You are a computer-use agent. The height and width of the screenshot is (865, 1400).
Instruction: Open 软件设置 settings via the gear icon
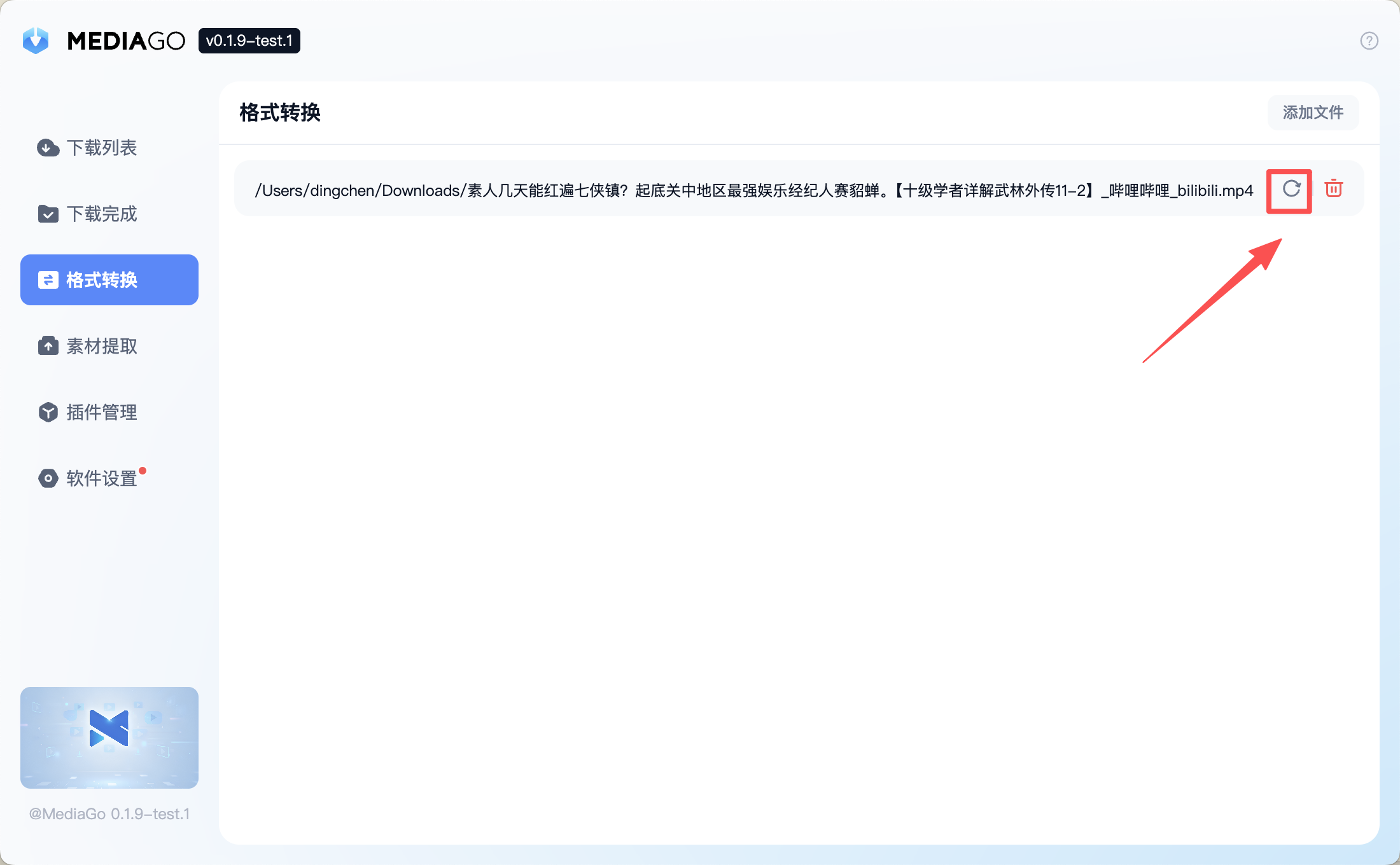tap(48, 478)
